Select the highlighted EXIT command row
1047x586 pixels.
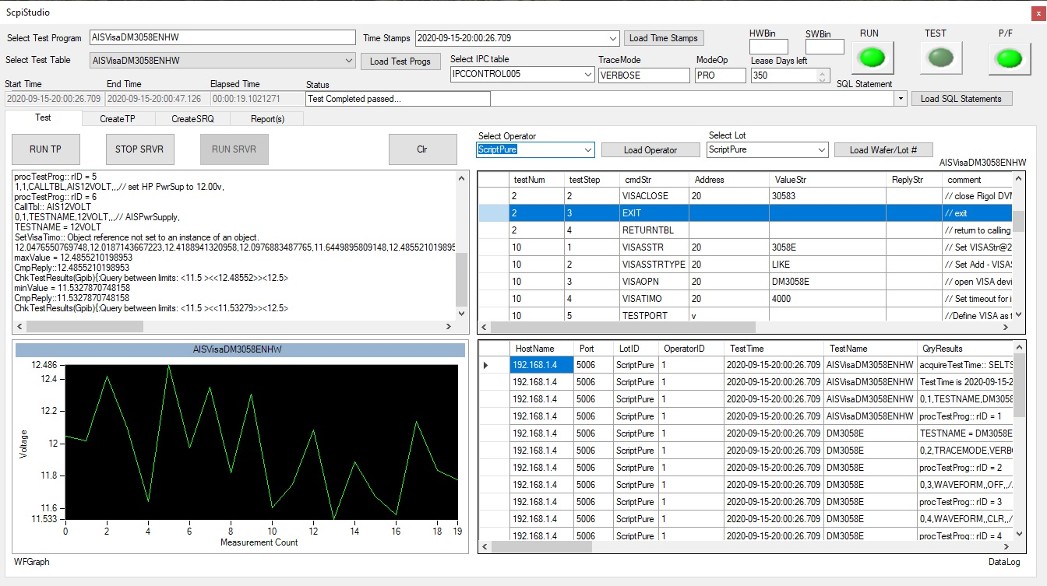coord(745,213)
